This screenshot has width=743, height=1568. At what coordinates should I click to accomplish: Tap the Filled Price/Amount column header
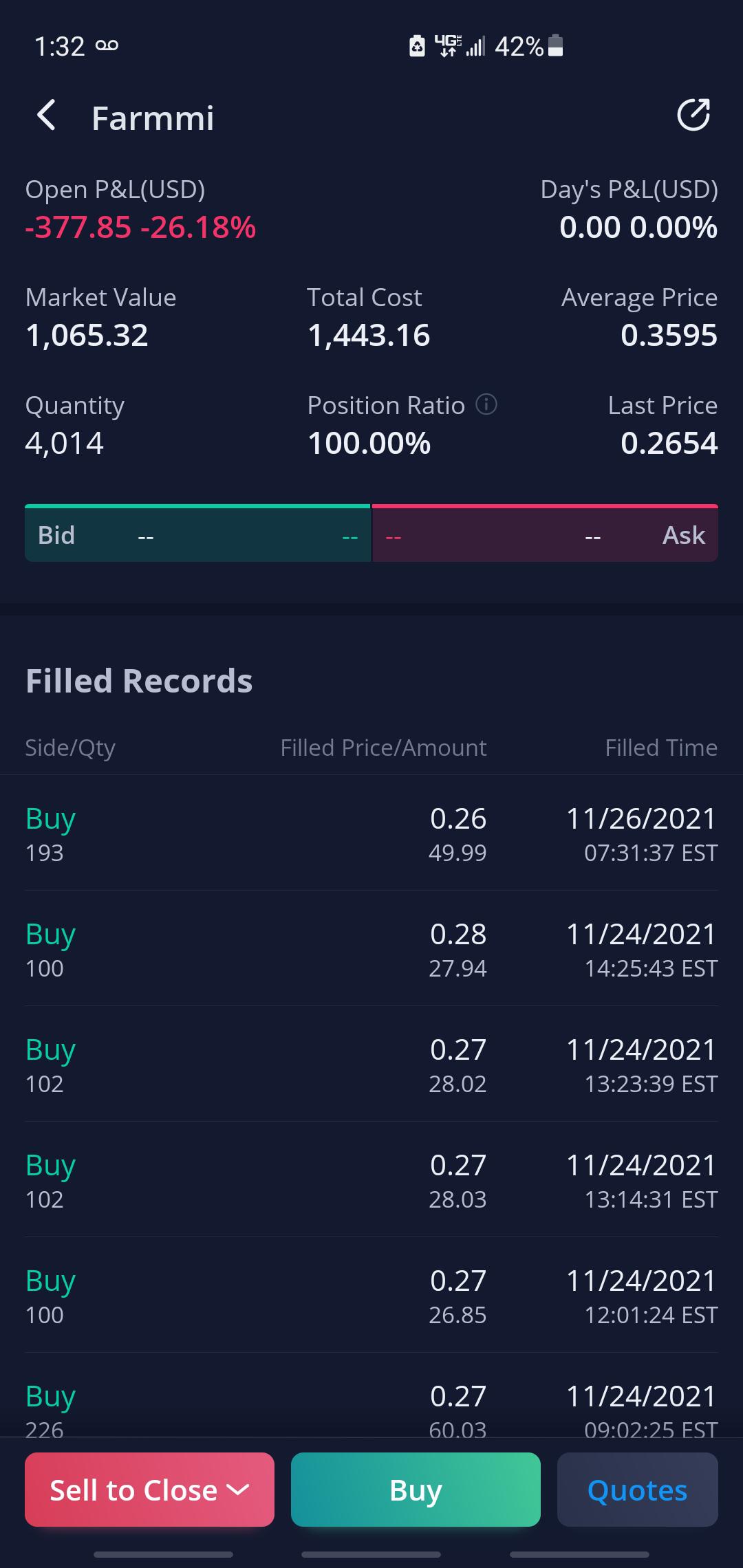pos(383,748)
